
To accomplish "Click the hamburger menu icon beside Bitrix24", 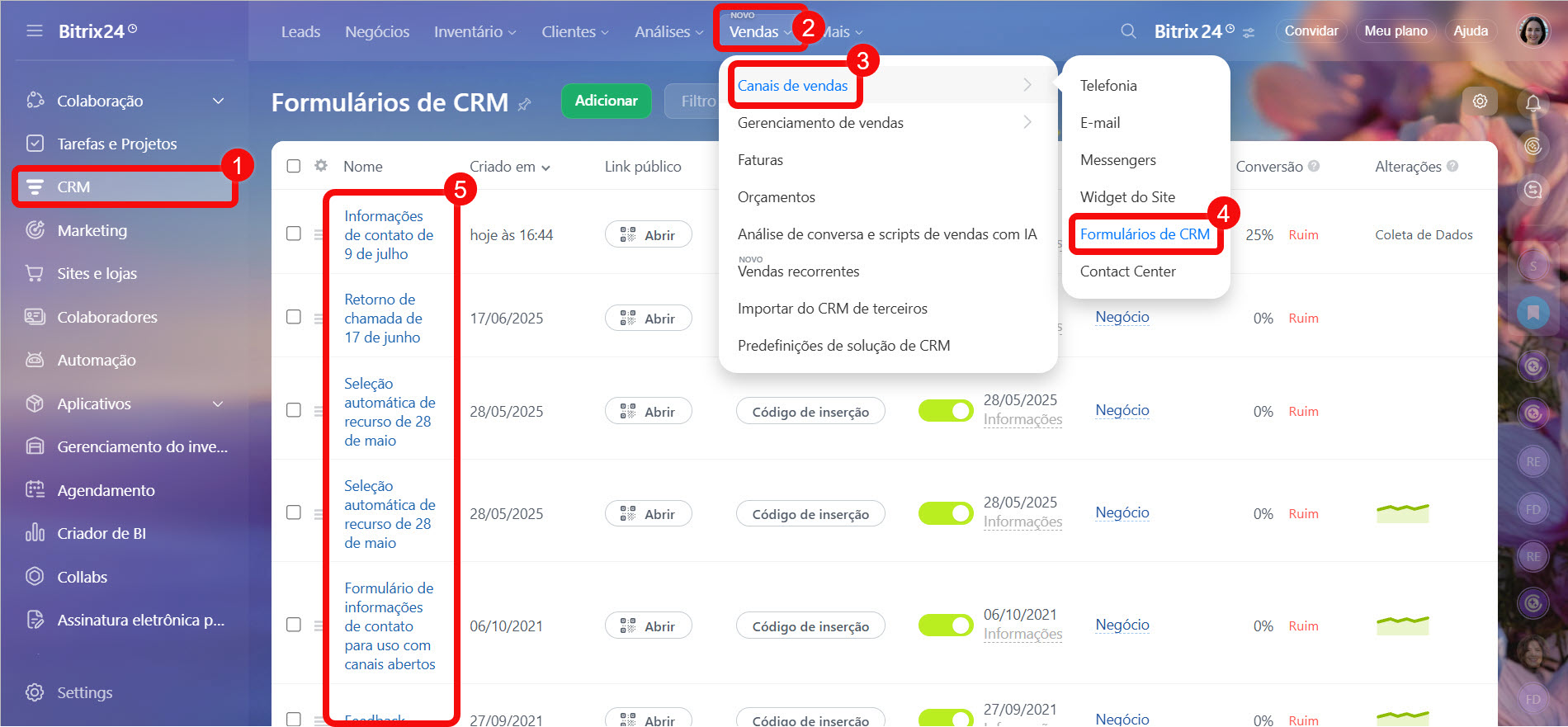I will [34, 31].
